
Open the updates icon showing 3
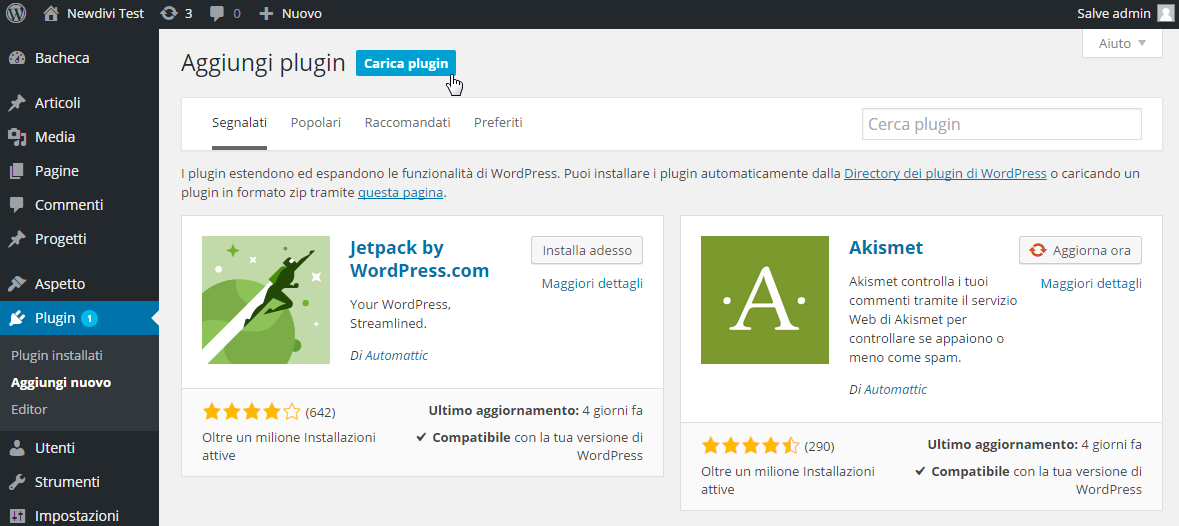pos(176,14)
